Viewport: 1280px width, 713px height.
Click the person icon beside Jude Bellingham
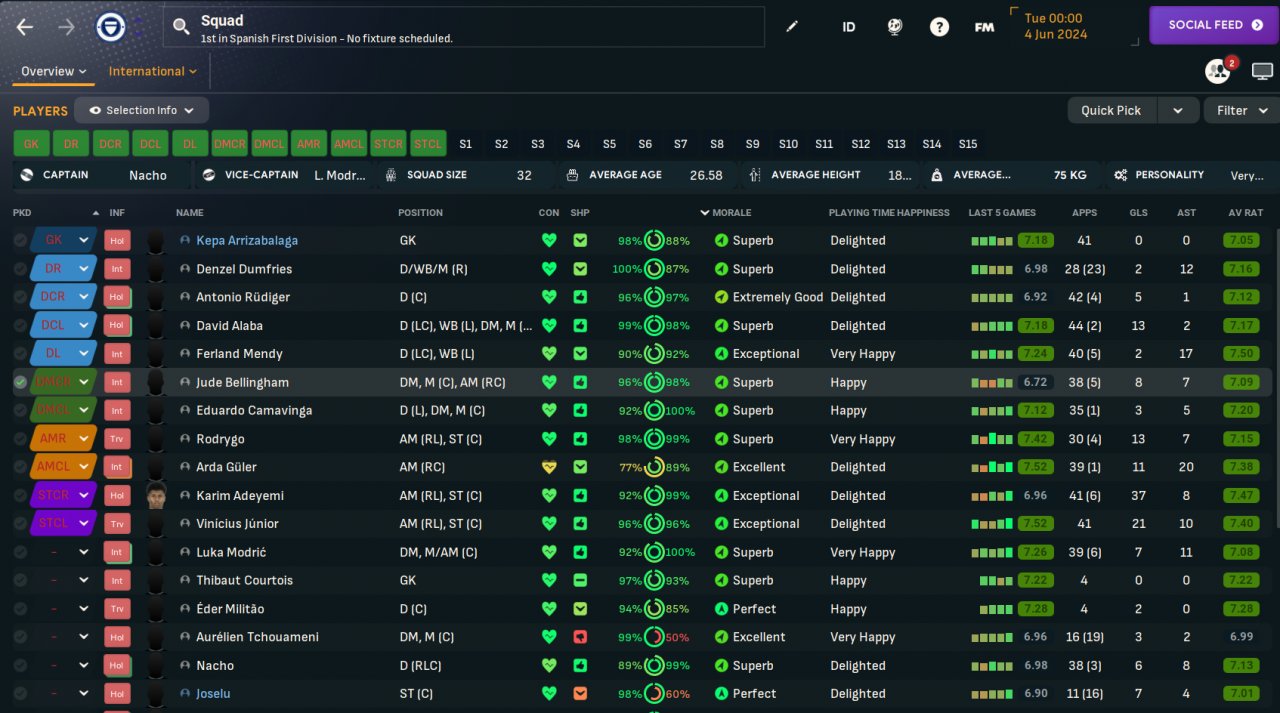(185, 382)
